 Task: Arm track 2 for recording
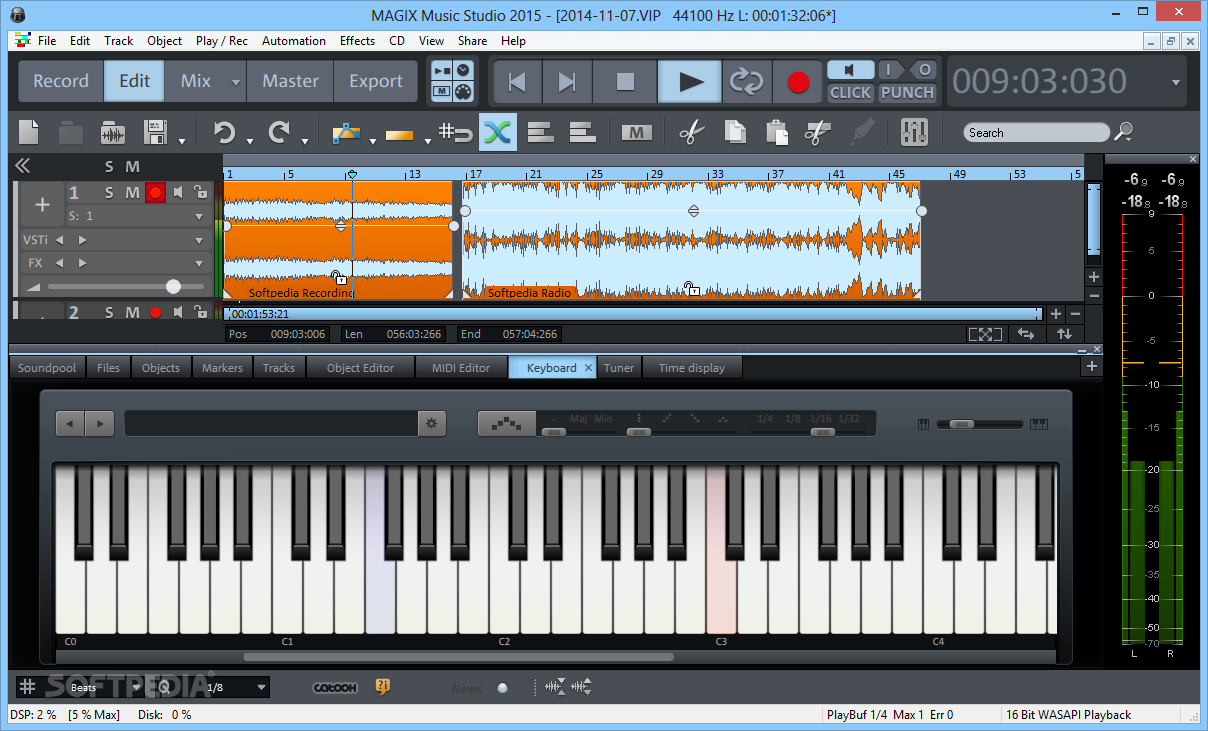[155, 312]
